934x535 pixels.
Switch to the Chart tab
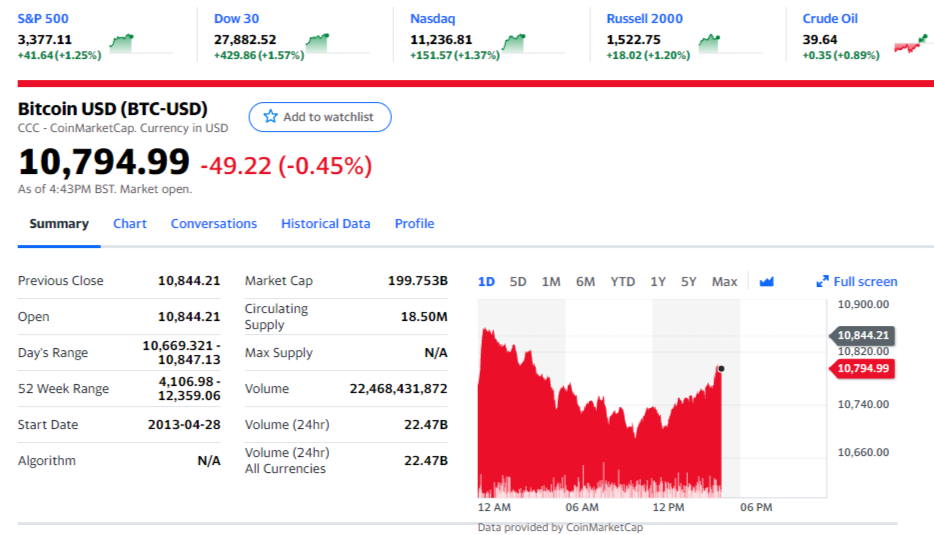(x=130, y=223)
